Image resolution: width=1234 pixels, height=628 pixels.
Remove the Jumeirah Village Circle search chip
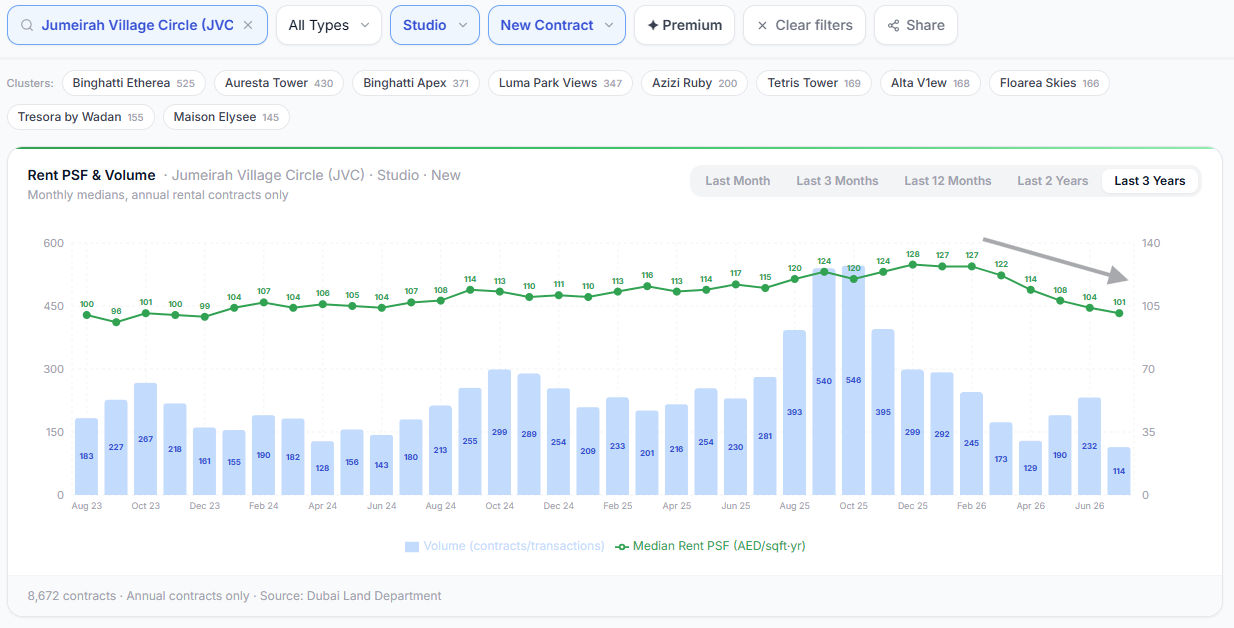(248, 25)
